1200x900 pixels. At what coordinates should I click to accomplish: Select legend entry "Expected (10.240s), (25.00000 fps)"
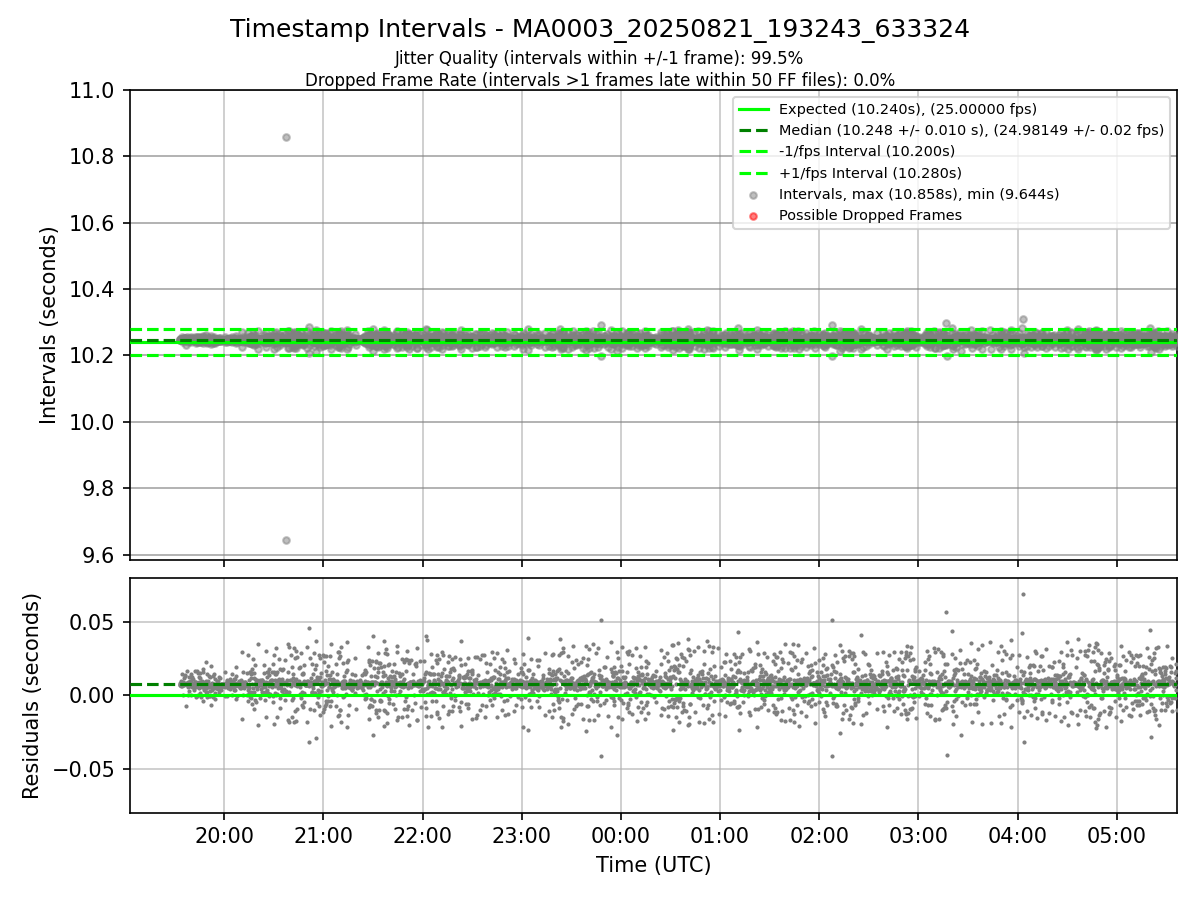pos(908,109)
